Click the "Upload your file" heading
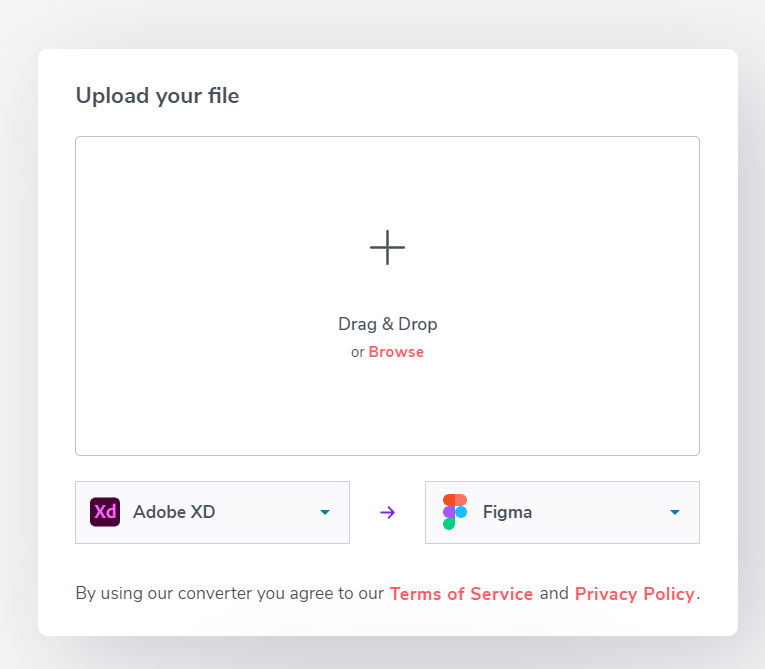The height and width of the screenshot is (669, 765). pyautogui.click(x=157, y=96)
